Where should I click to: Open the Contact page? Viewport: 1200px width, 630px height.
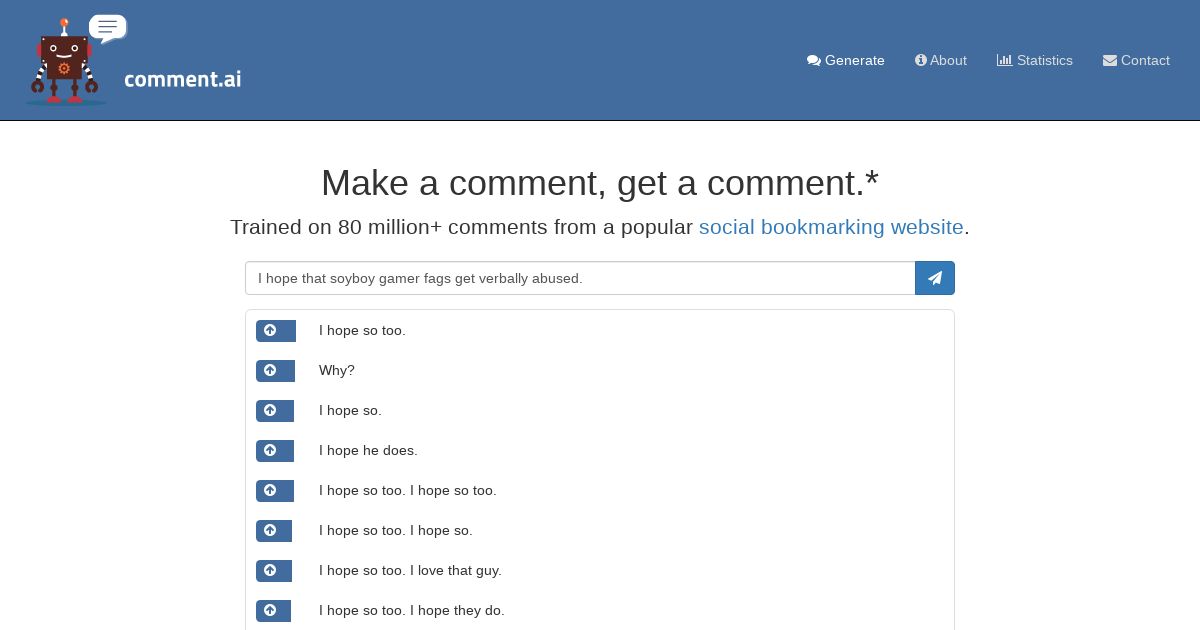[1136, 60]
